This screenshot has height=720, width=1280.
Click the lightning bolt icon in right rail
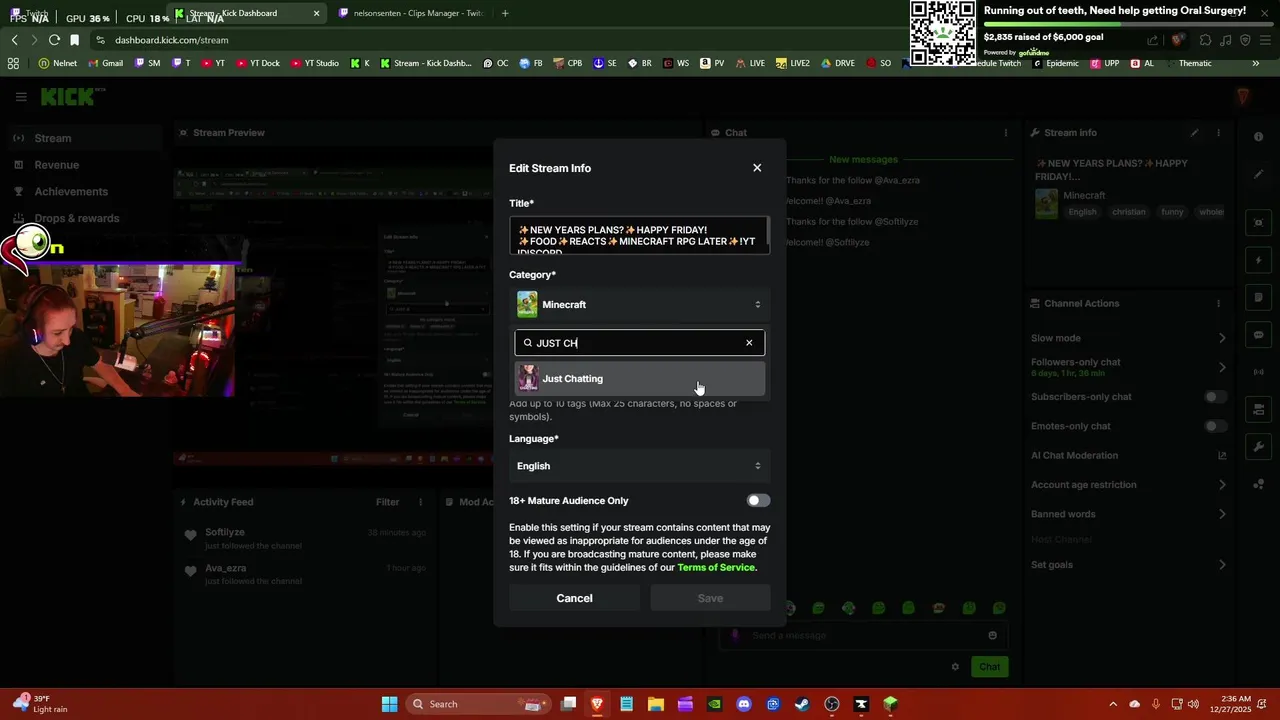click(x=1259, y=261)
